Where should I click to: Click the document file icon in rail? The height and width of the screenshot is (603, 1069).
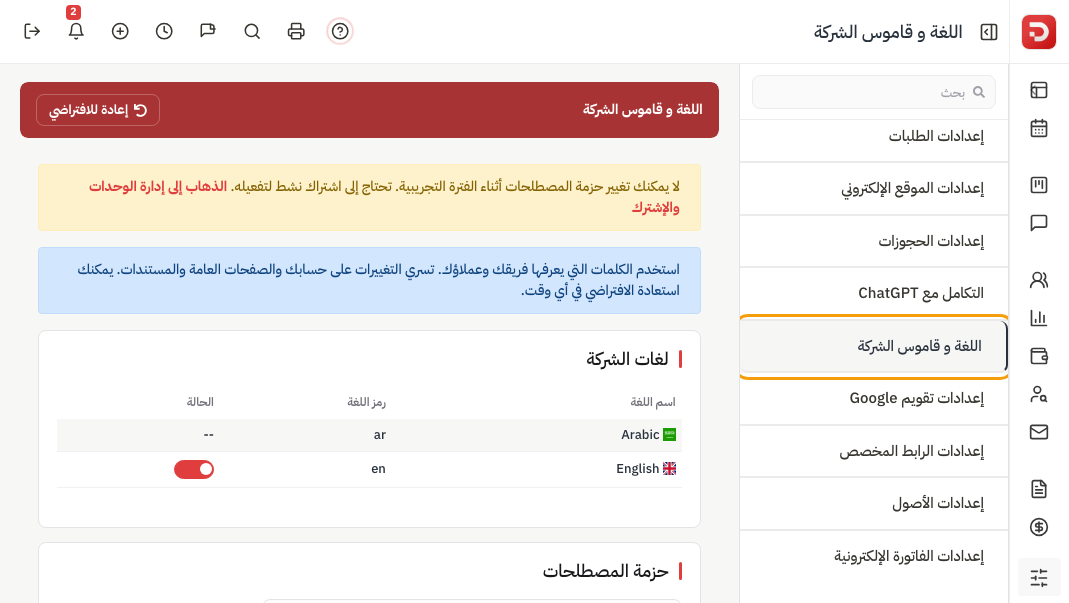(1038, 488)
